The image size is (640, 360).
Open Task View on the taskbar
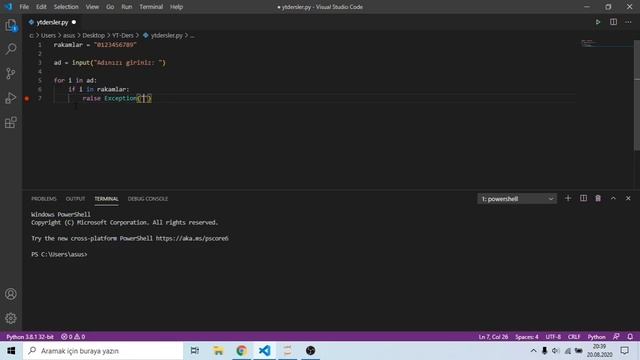[x=195, y=351]
